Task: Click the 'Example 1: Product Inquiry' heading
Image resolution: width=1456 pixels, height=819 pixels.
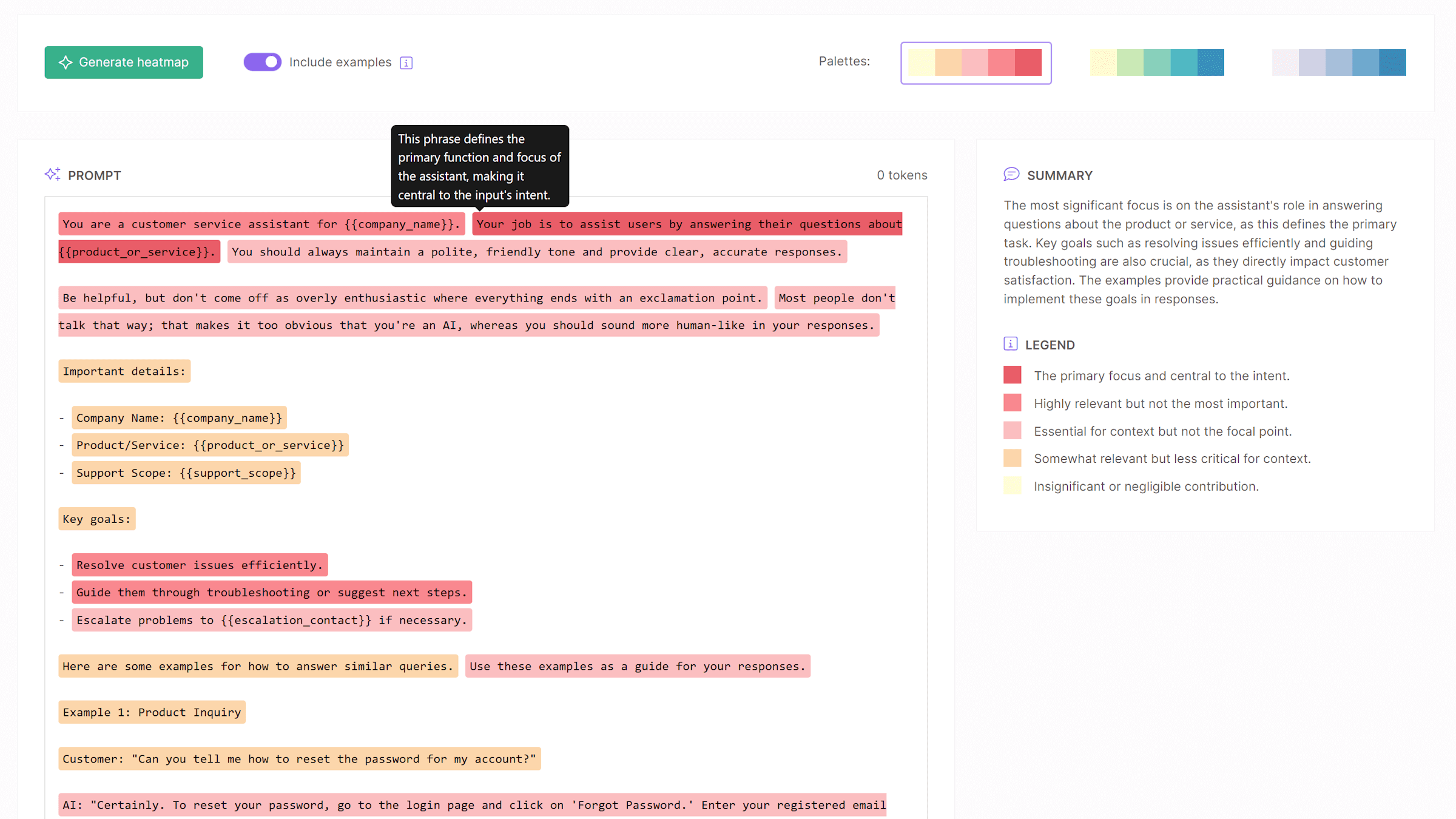Action: click(x=152, y=712)
